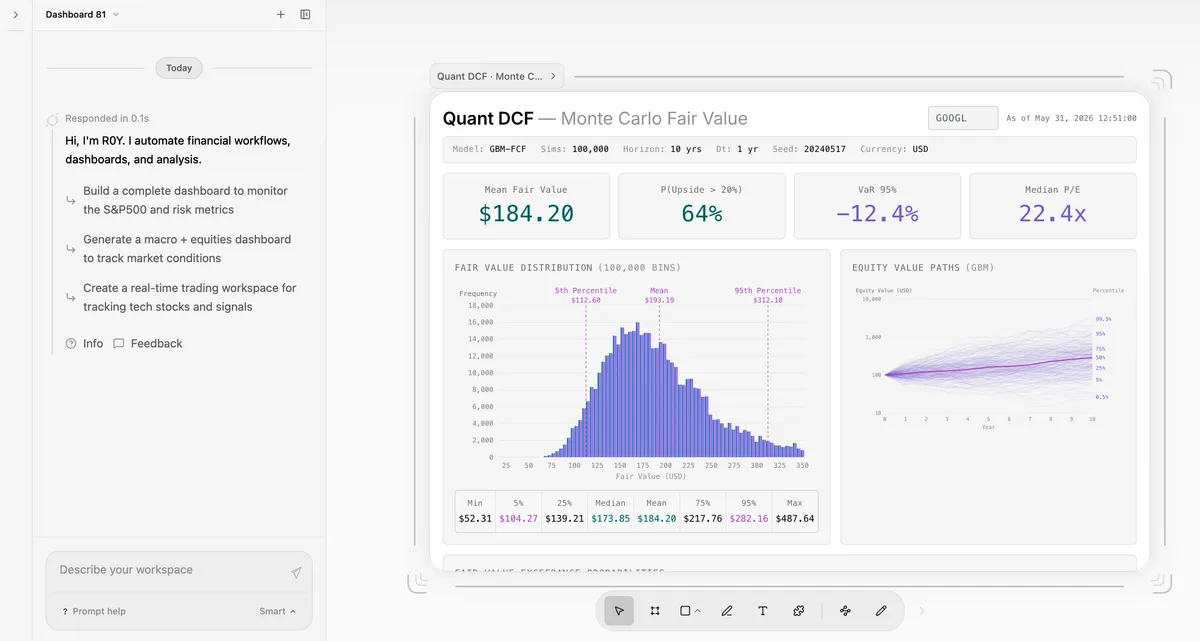Image resolution: width=1200 pixels, height=641 pixels.
Task: Click the node connector workflow icon
Action: click(845, 611)
